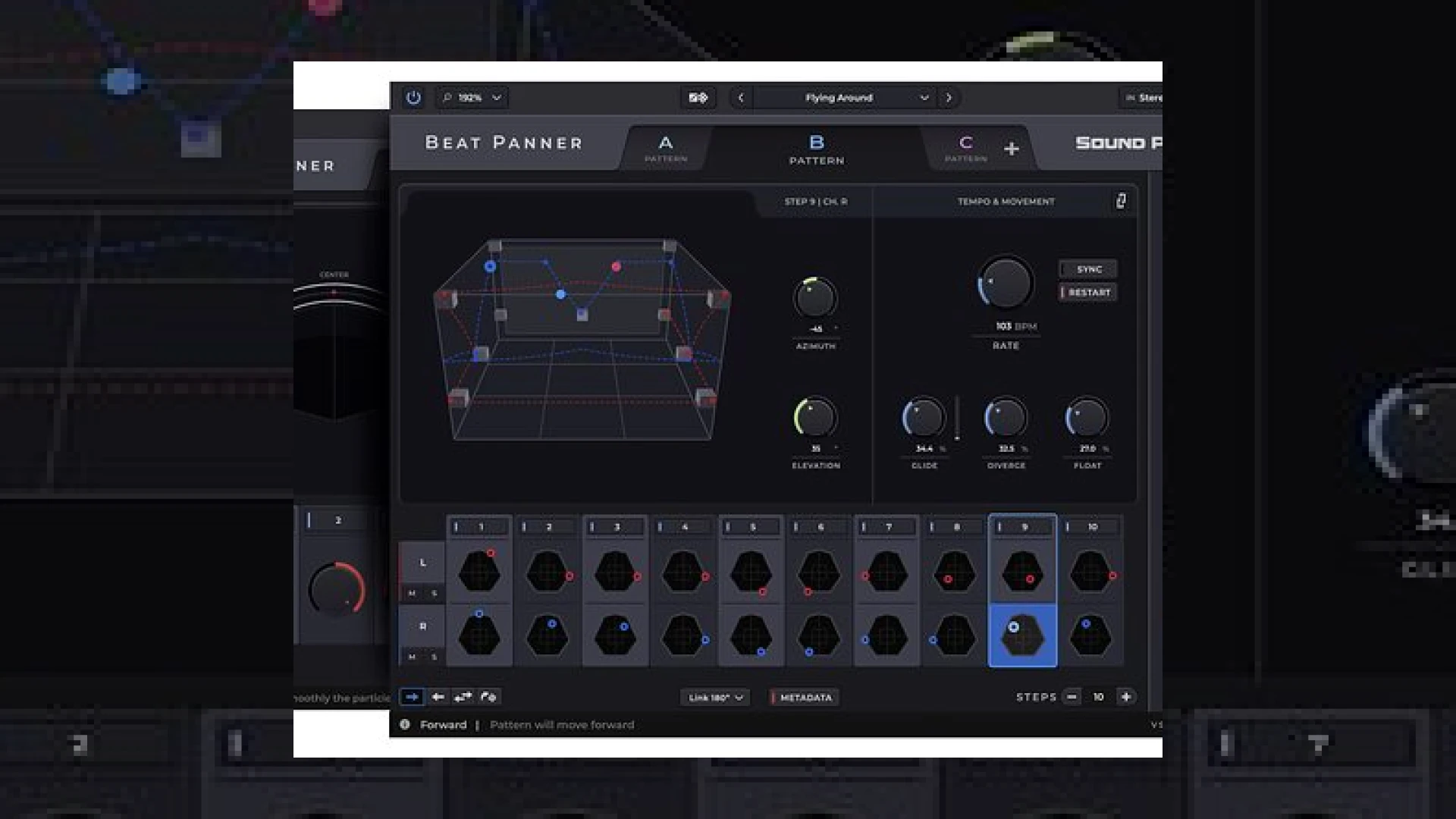The height and width of the screenshot is (819, 1456).
Task: Select step 10 header
Action: point(1091,526)
